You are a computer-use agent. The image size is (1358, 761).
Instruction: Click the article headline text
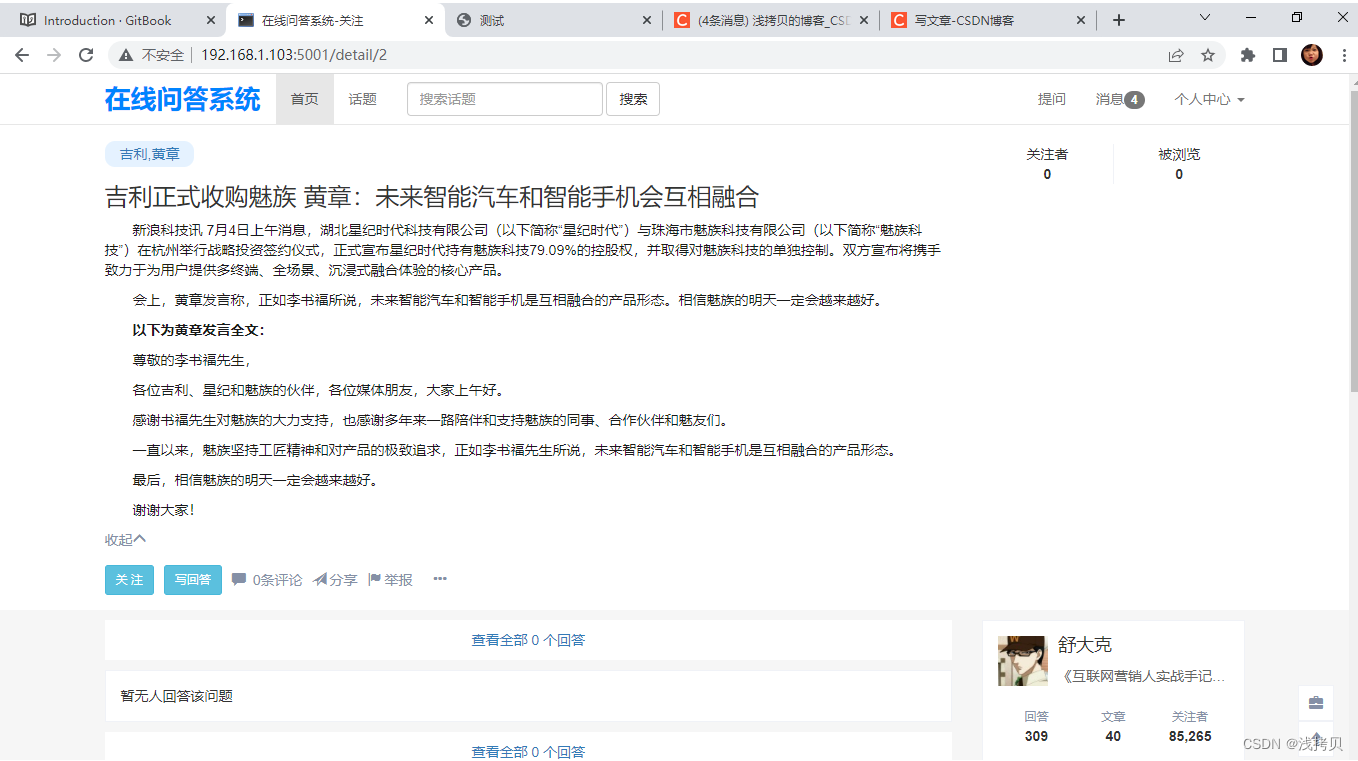pyautogui.click(x=432, y=196)
